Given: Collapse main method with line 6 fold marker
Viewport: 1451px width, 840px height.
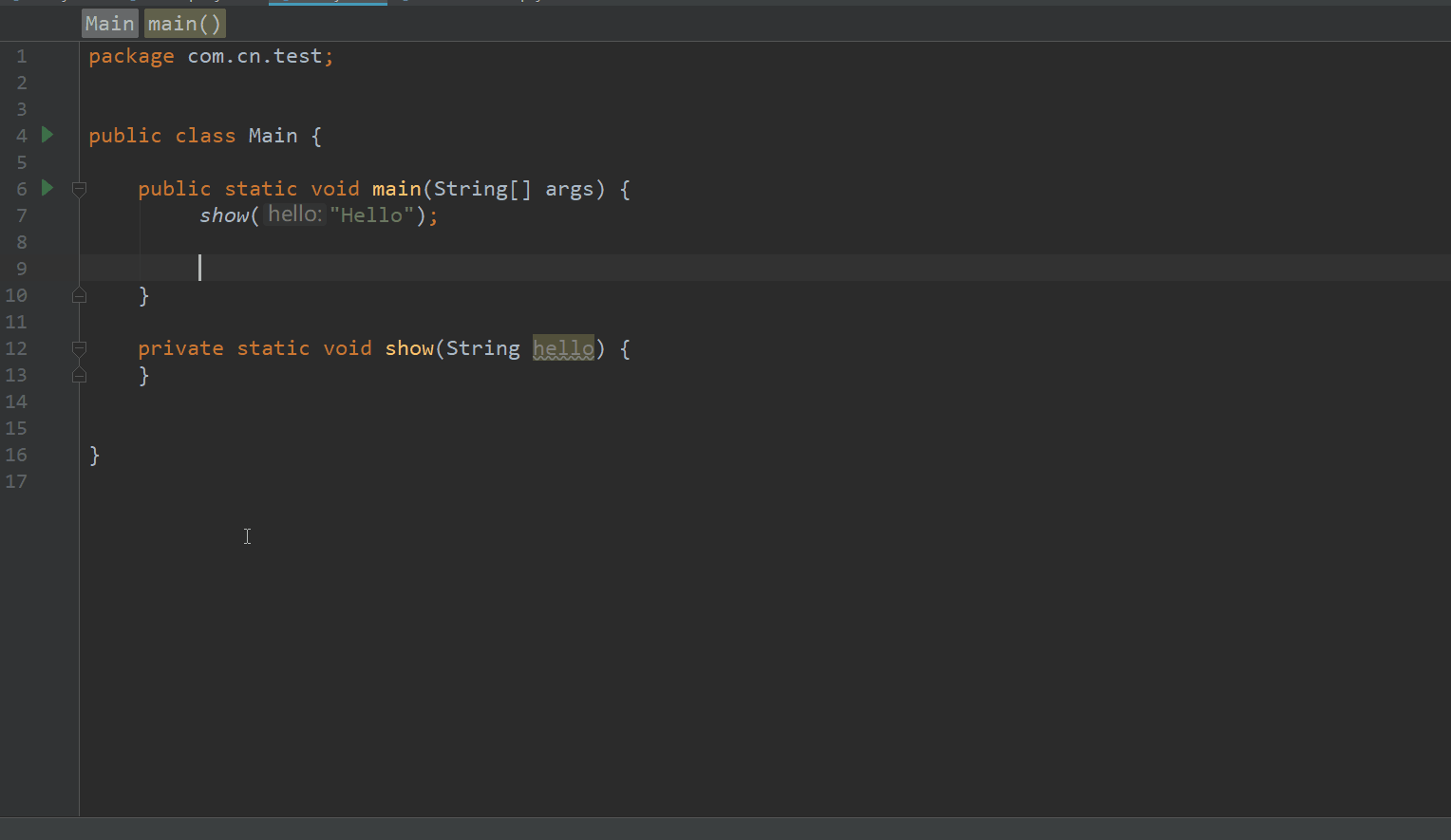Looking at the screenshot, I should [x=80, y=189].
